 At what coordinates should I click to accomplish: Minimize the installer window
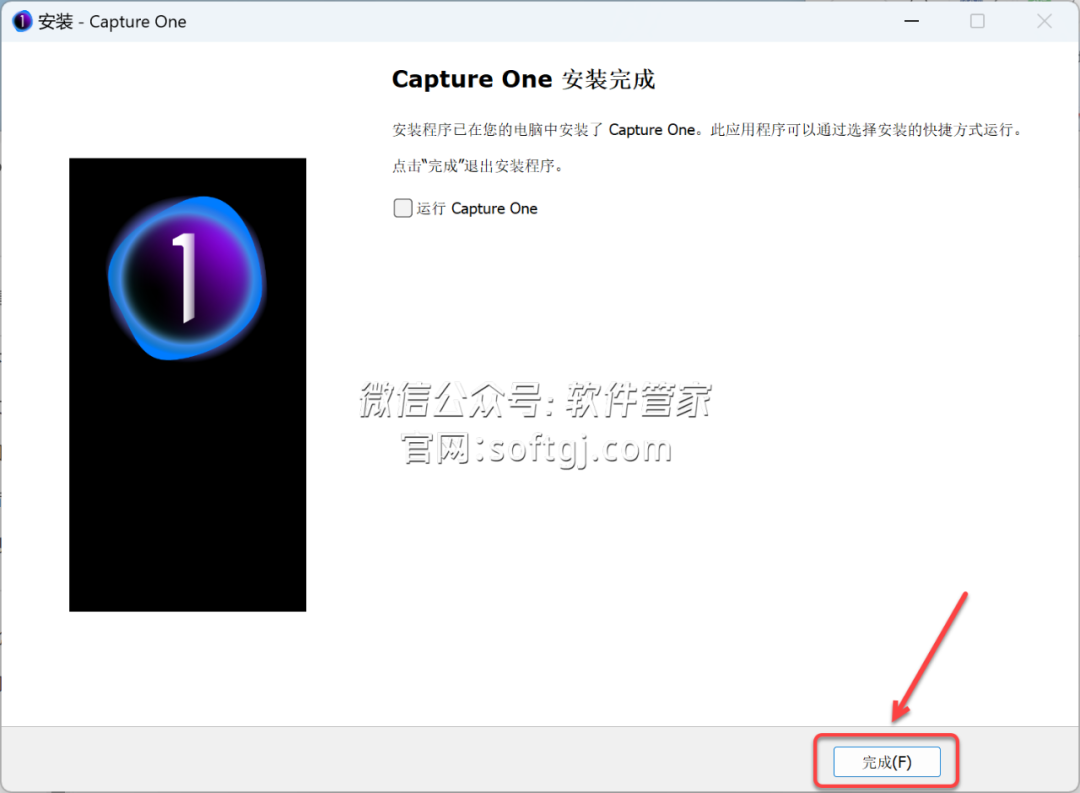point(911,21)
